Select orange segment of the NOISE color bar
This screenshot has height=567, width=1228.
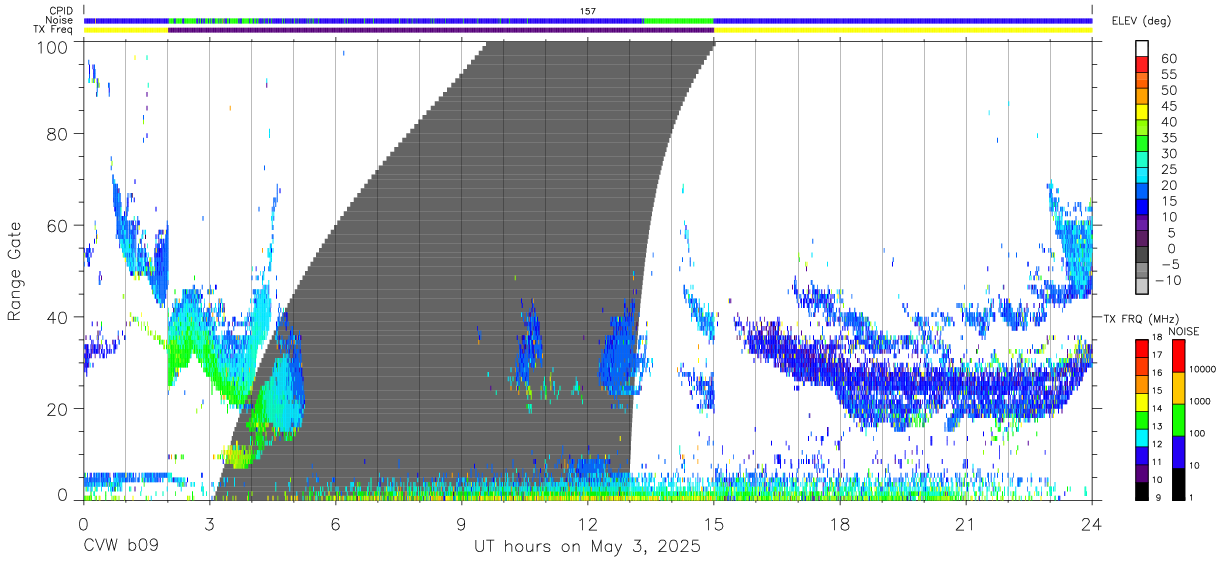[x=1178, y=386]
